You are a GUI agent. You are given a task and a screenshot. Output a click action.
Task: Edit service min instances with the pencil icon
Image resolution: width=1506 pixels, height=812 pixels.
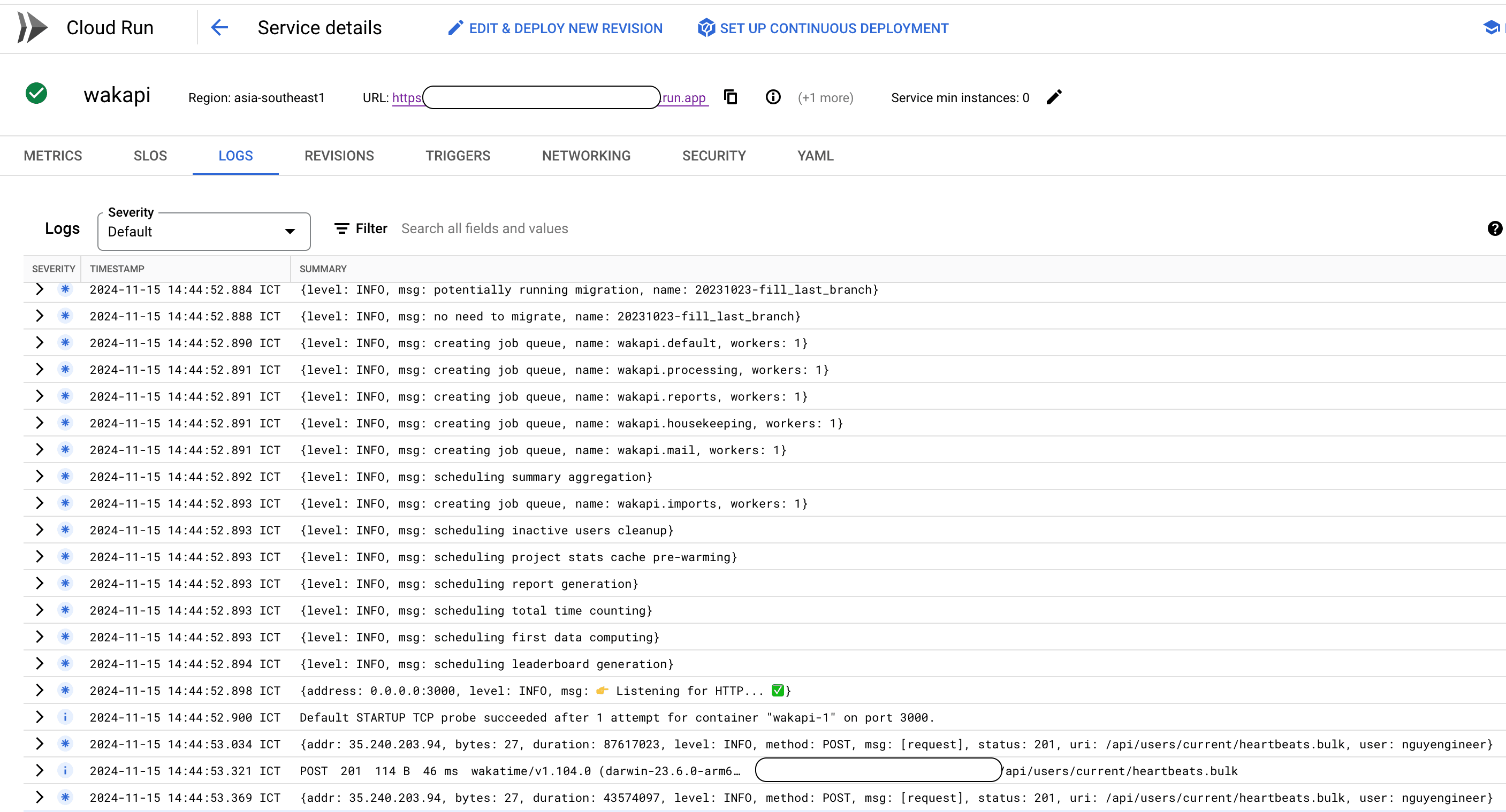[1054, 97]
